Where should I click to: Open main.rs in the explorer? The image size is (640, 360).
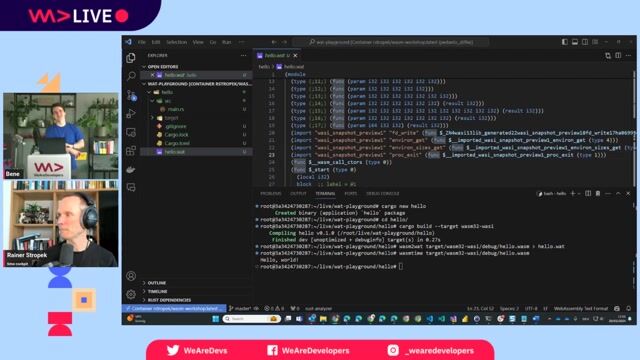coord(176,109)
